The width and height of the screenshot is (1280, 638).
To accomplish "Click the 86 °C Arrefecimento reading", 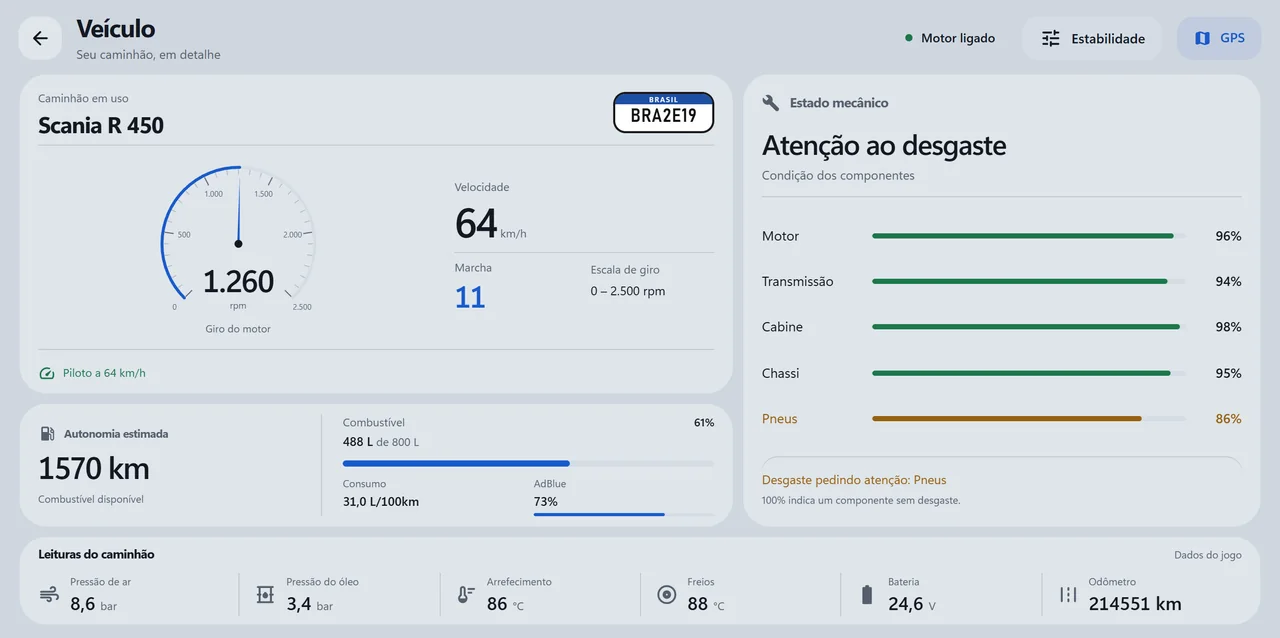I will [x=505, y=604].
